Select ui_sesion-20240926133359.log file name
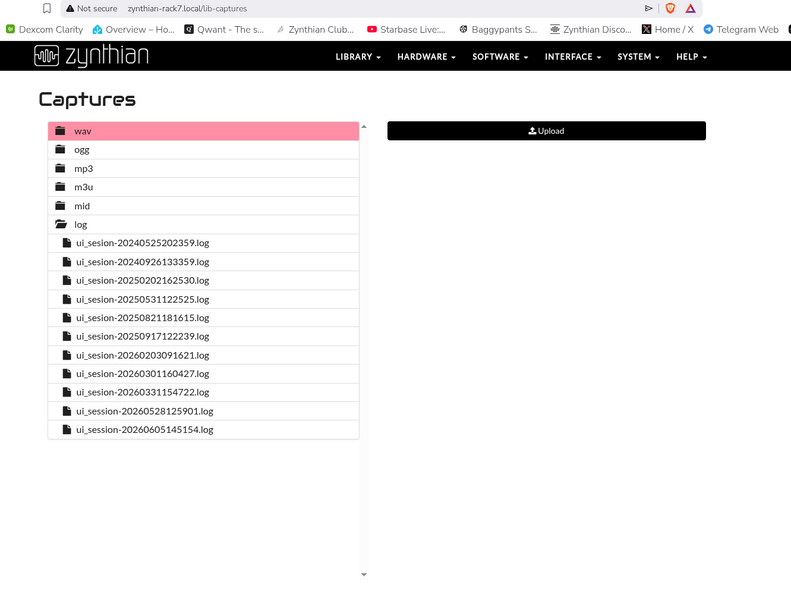This screenshot has width=791, height=600. (143, 262)
